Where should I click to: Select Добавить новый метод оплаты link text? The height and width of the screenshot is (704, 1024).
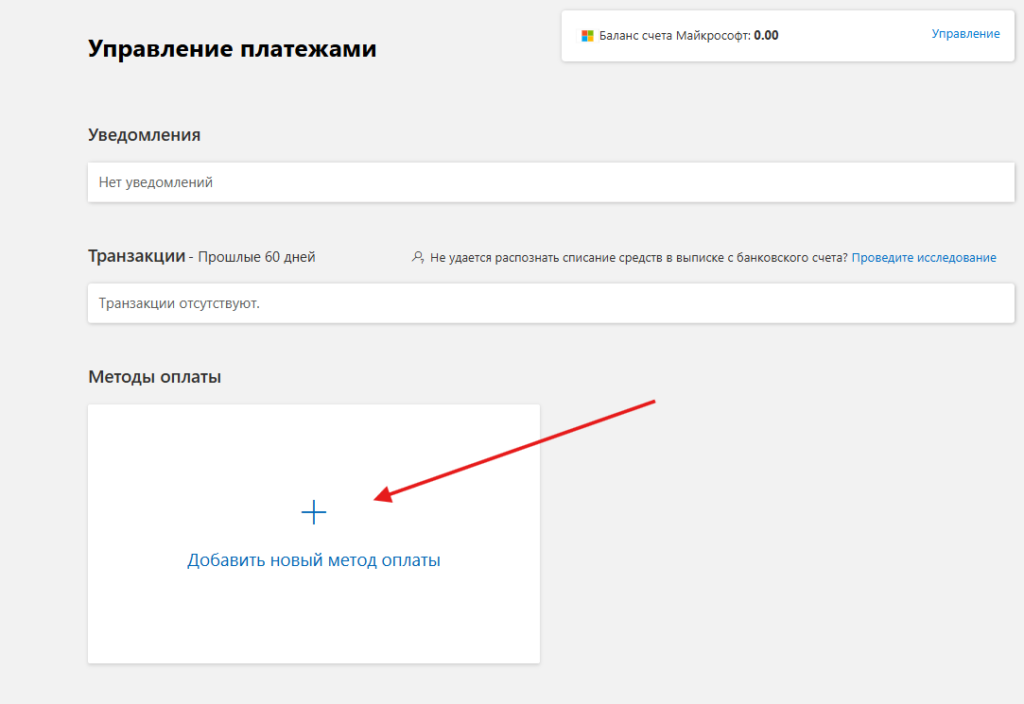pos(314,560)
